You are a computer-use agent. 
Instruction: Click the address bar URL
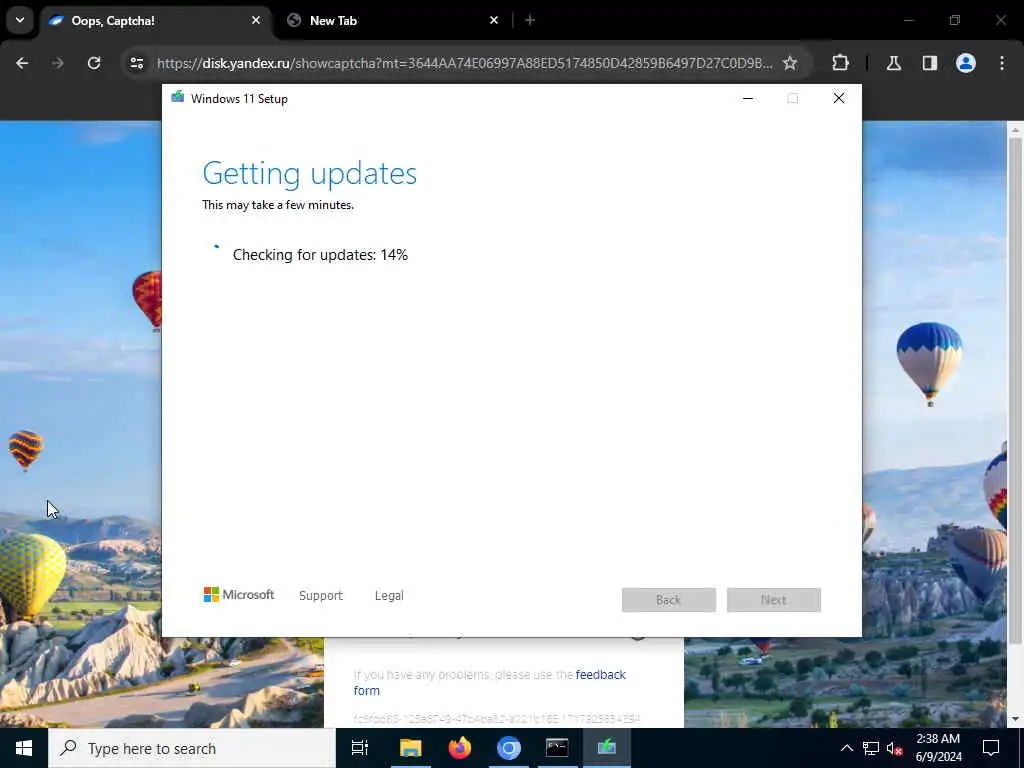[464, 63]
